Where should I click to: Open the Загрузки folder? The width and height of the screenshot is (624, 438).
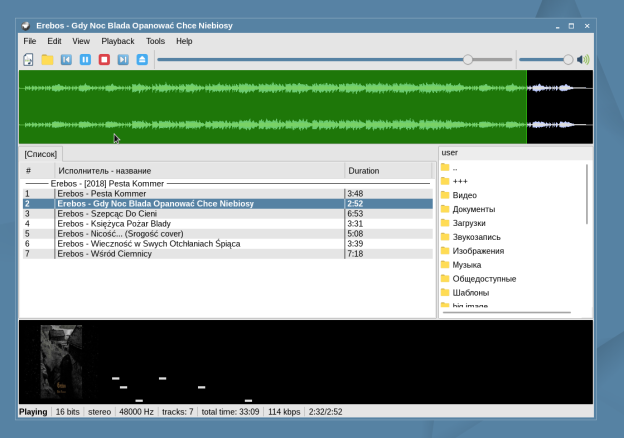[x=469, y=223]
